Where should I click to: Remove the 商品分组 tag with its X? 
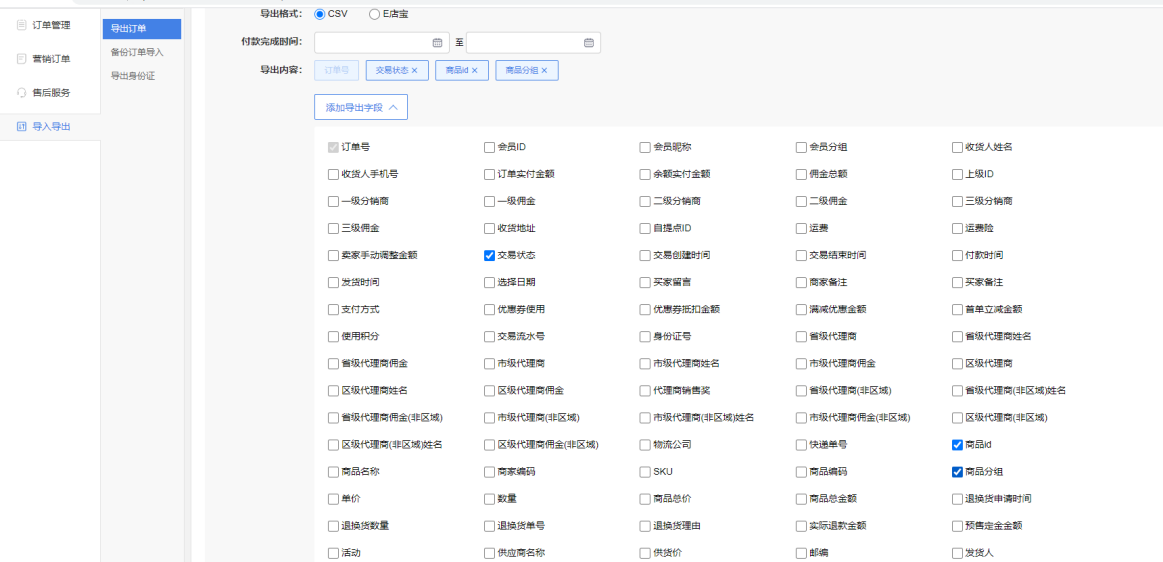click(x=544, y=71)
